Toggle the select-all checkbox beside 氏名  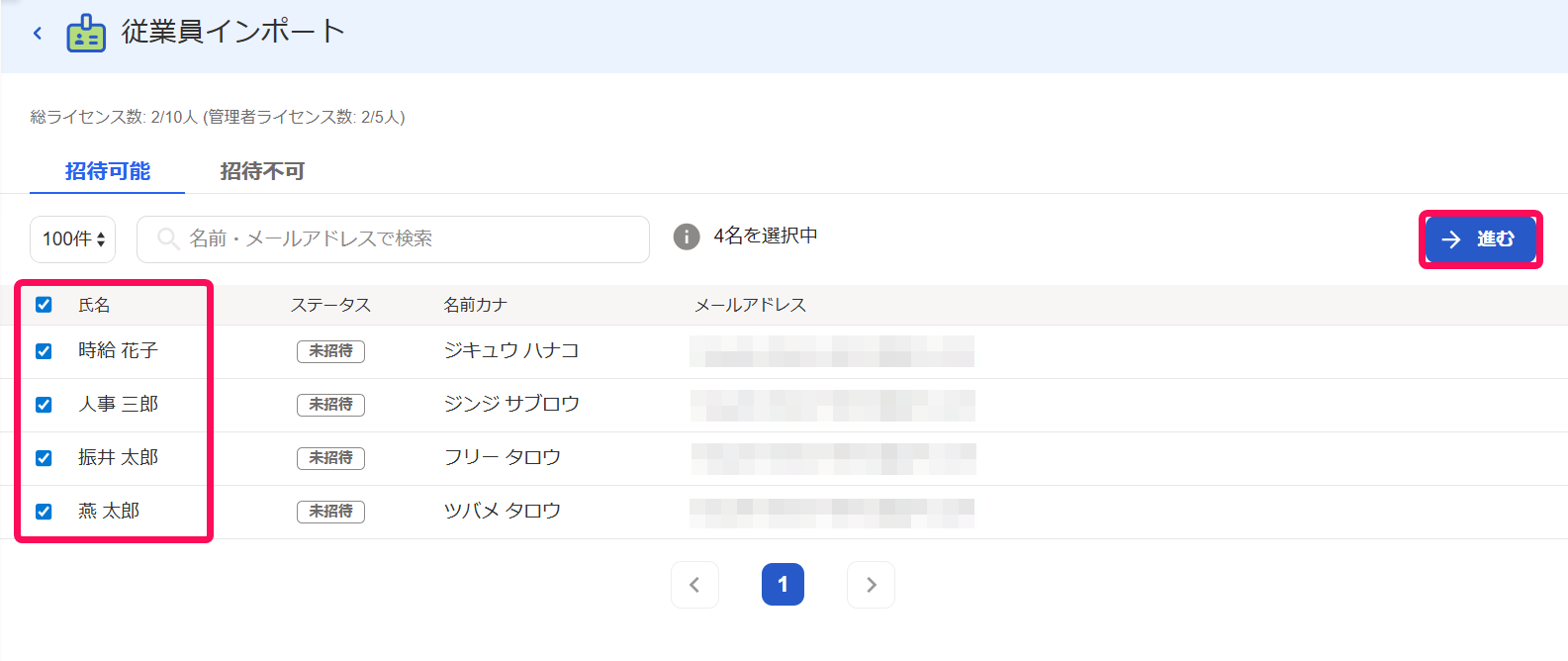click(x=44, y=305)
